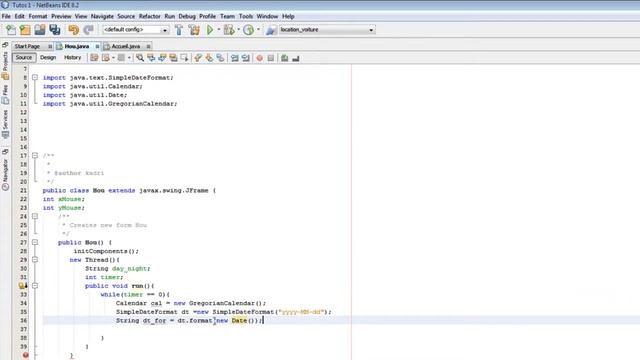This screenshot has width=640, height=360.
Task: Collapse the constructor fold at line 27
Action: tap(35, 242)
